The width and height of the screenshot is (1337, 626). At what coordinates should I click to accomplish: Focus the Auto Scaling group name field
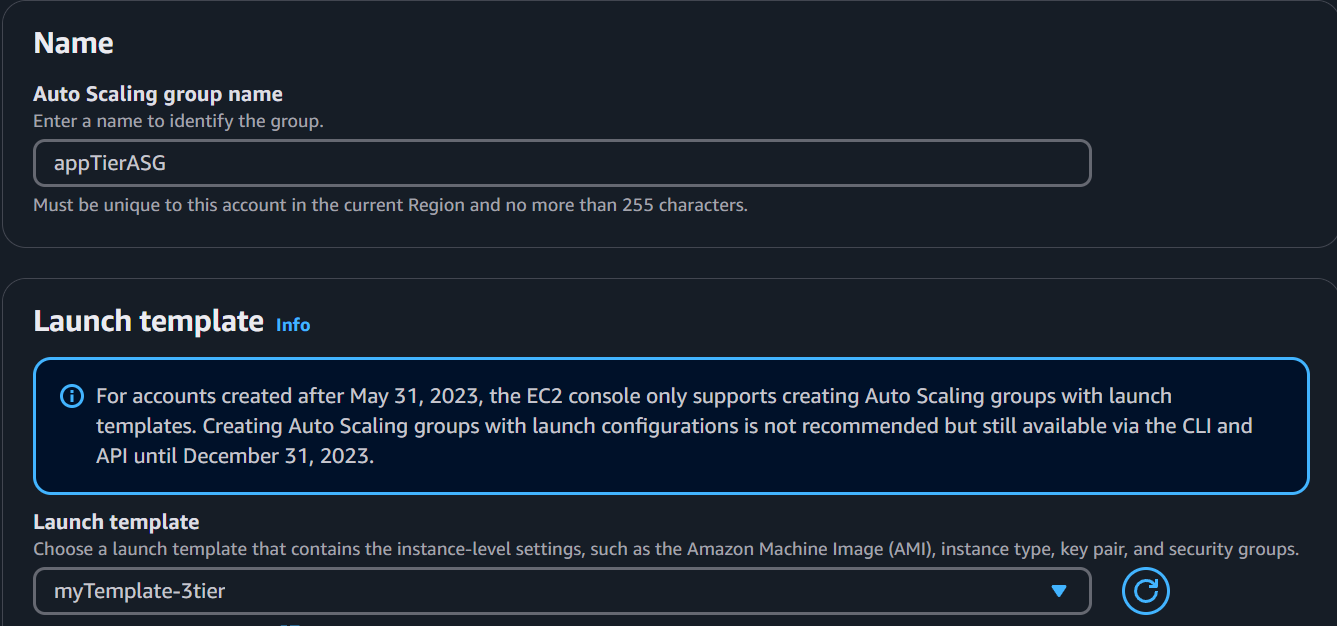pos(562,163)
